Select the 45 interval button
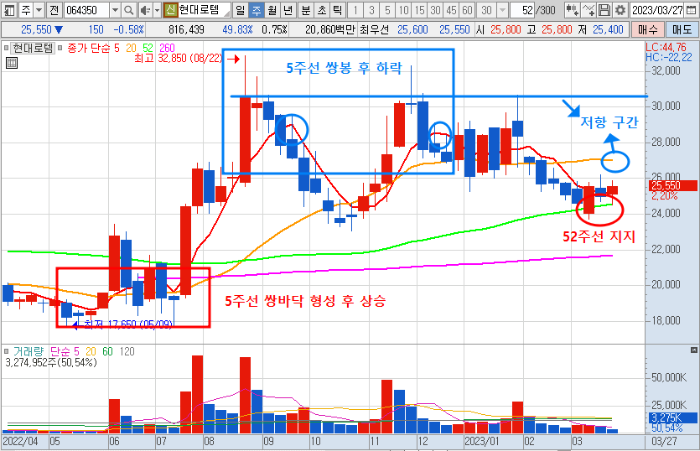Viewport: 700px width, 451px height. click(451, 9)
